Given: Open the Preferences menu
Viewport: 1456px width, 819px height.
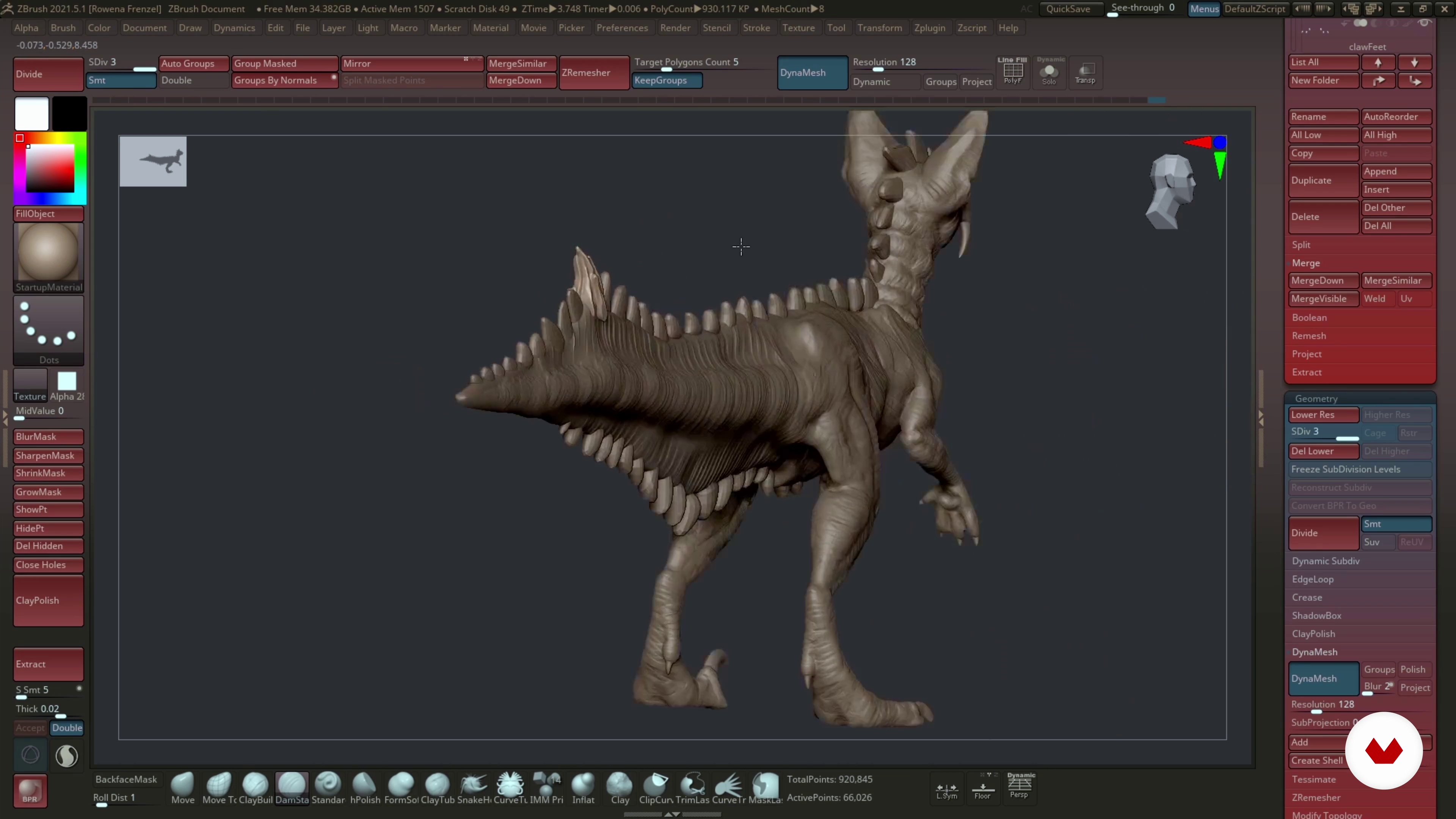Looking at the screenshot, I should coord(622,28).
